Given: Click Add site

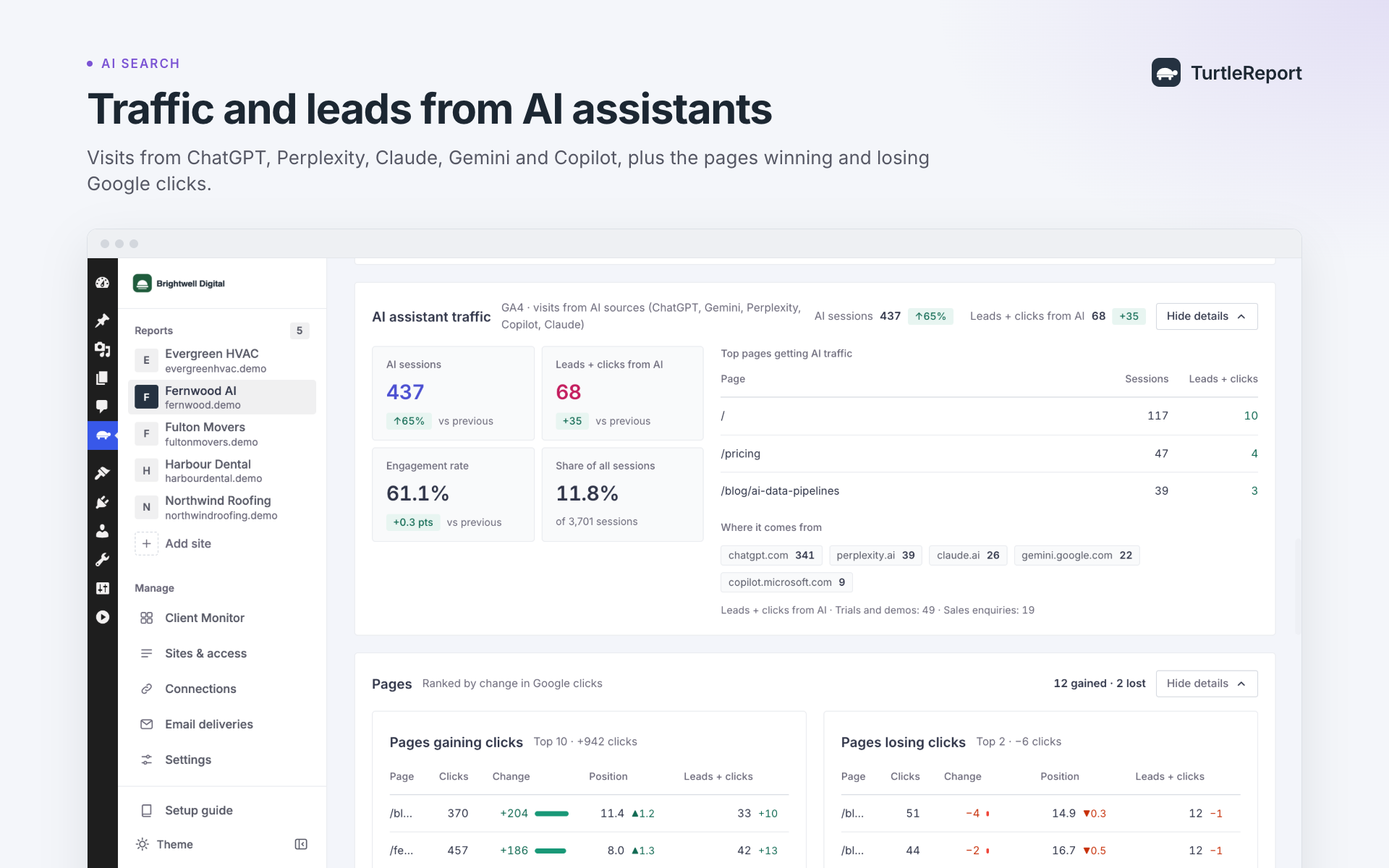Looking at the screenshot, I should pyautogui.click(x=222, y=543).
